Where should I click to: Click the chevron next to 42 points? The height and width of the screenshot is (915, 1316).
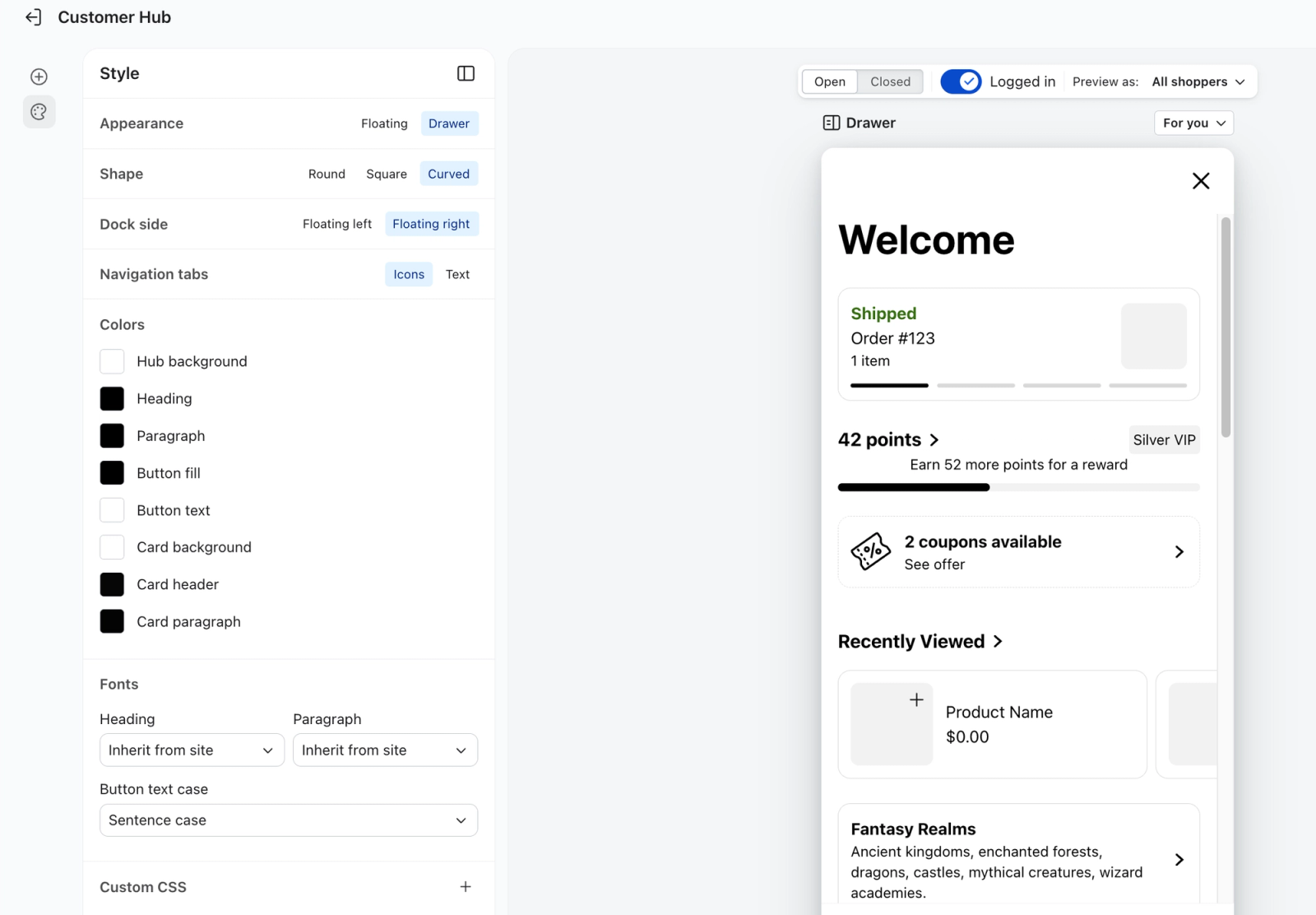[934, 440]
